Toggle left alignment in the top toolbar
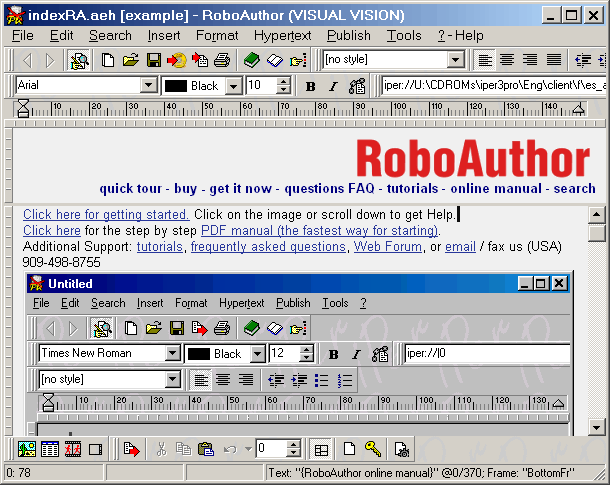Viewport: 610px width, 485px height. 485,60
